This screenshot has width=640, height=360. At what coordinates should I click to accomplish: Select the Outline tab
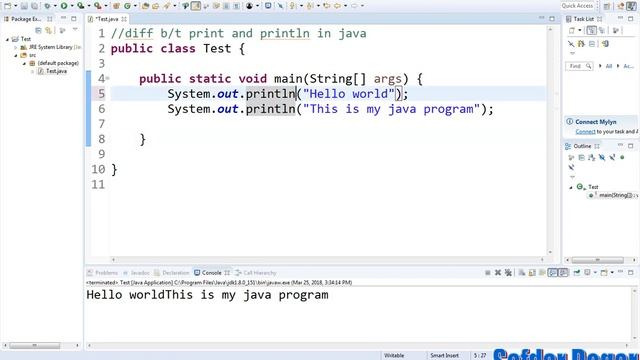(582, 146)
